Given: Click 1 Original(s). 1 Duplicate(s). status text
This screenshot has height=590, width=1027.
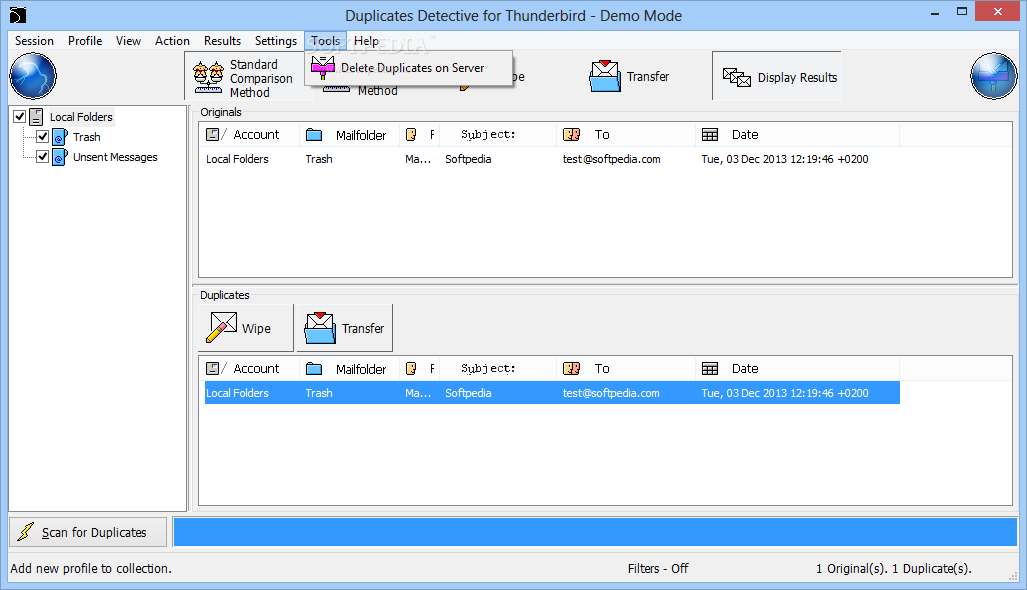Looking at the screenshot, I should 893,568.
